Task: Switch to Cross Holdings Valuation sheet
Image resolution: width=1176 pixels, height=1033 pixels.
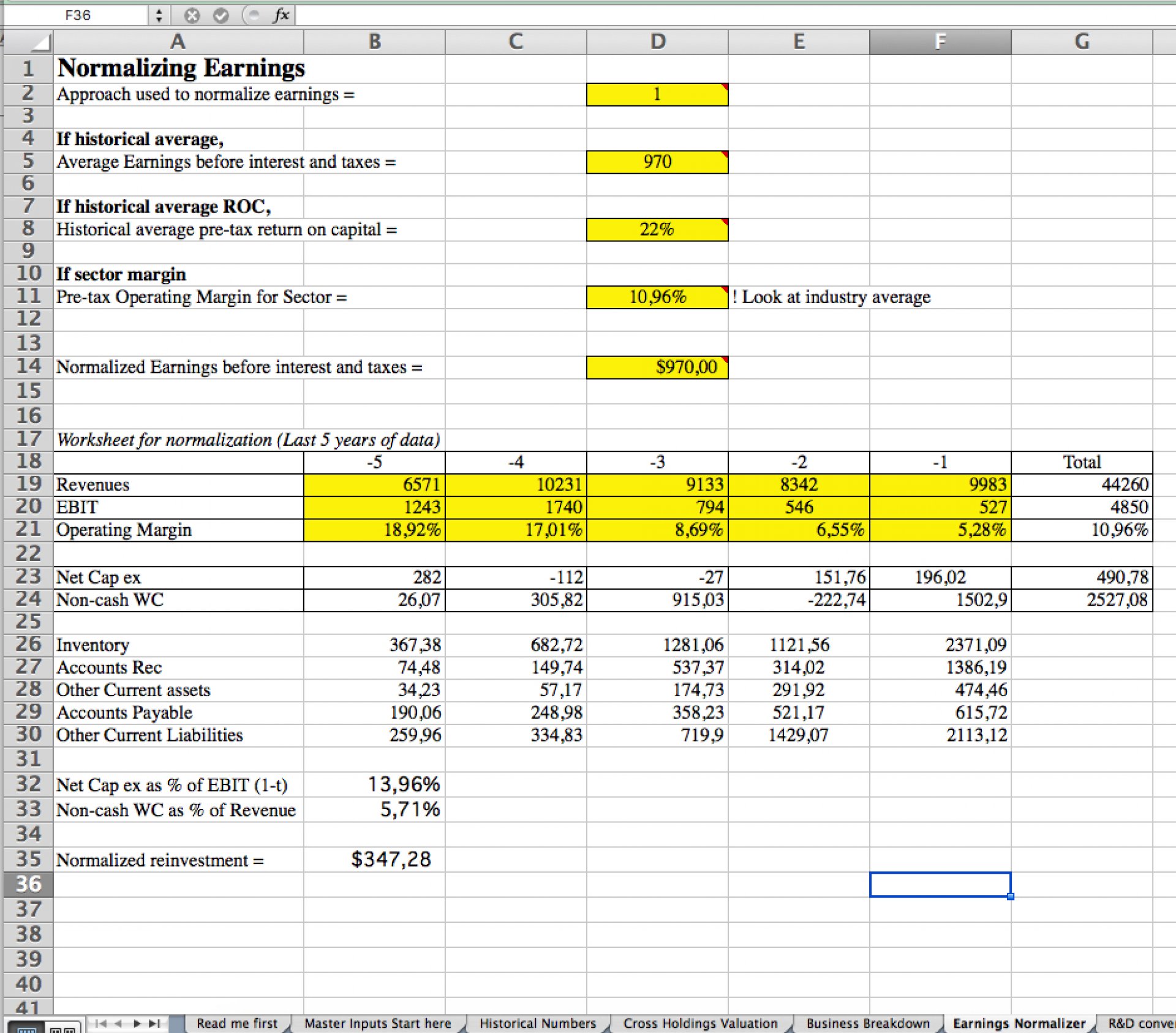Action: coord(700,1023)
